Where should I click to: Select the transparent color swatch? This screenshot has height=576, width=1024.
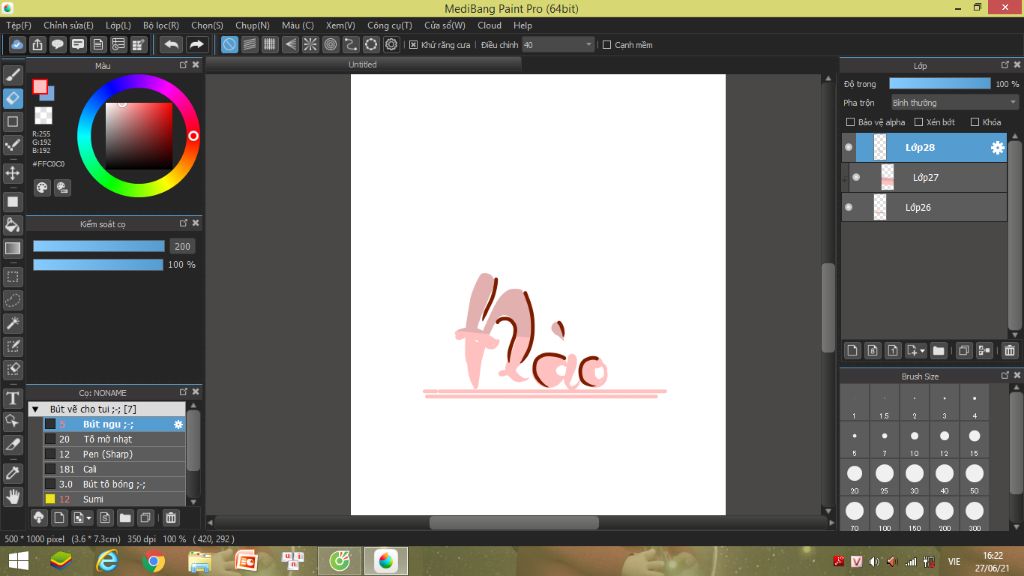[43, 116]
